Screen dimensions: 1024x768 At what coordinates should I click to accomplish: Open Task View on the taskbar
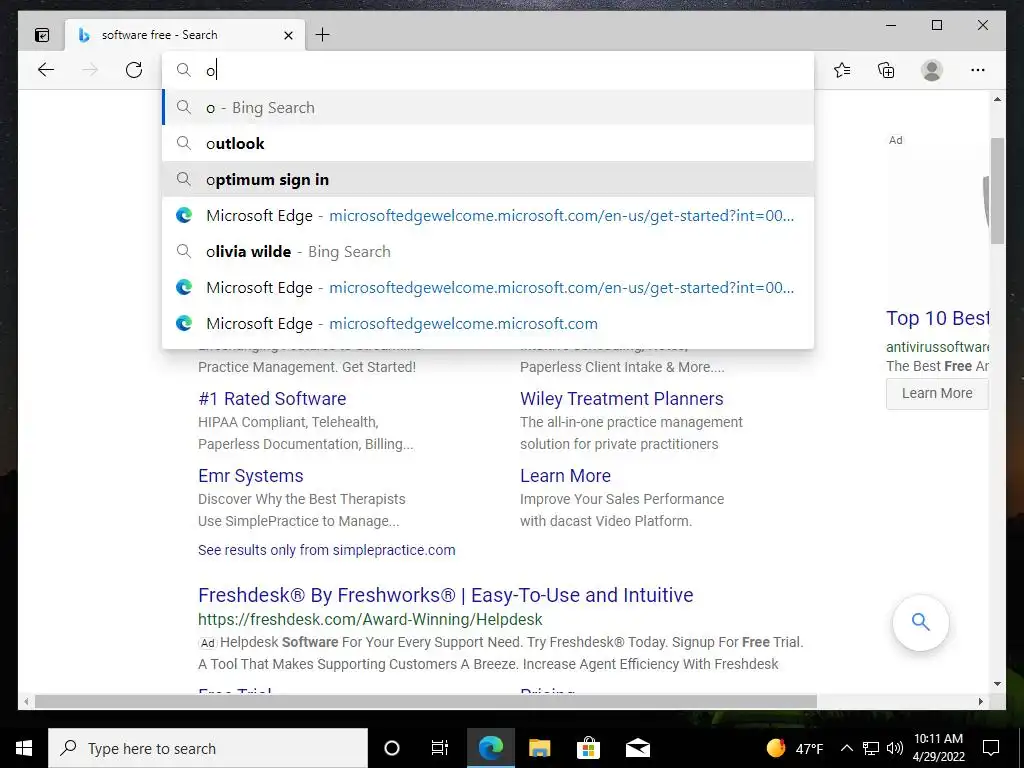tap(440, 748)
